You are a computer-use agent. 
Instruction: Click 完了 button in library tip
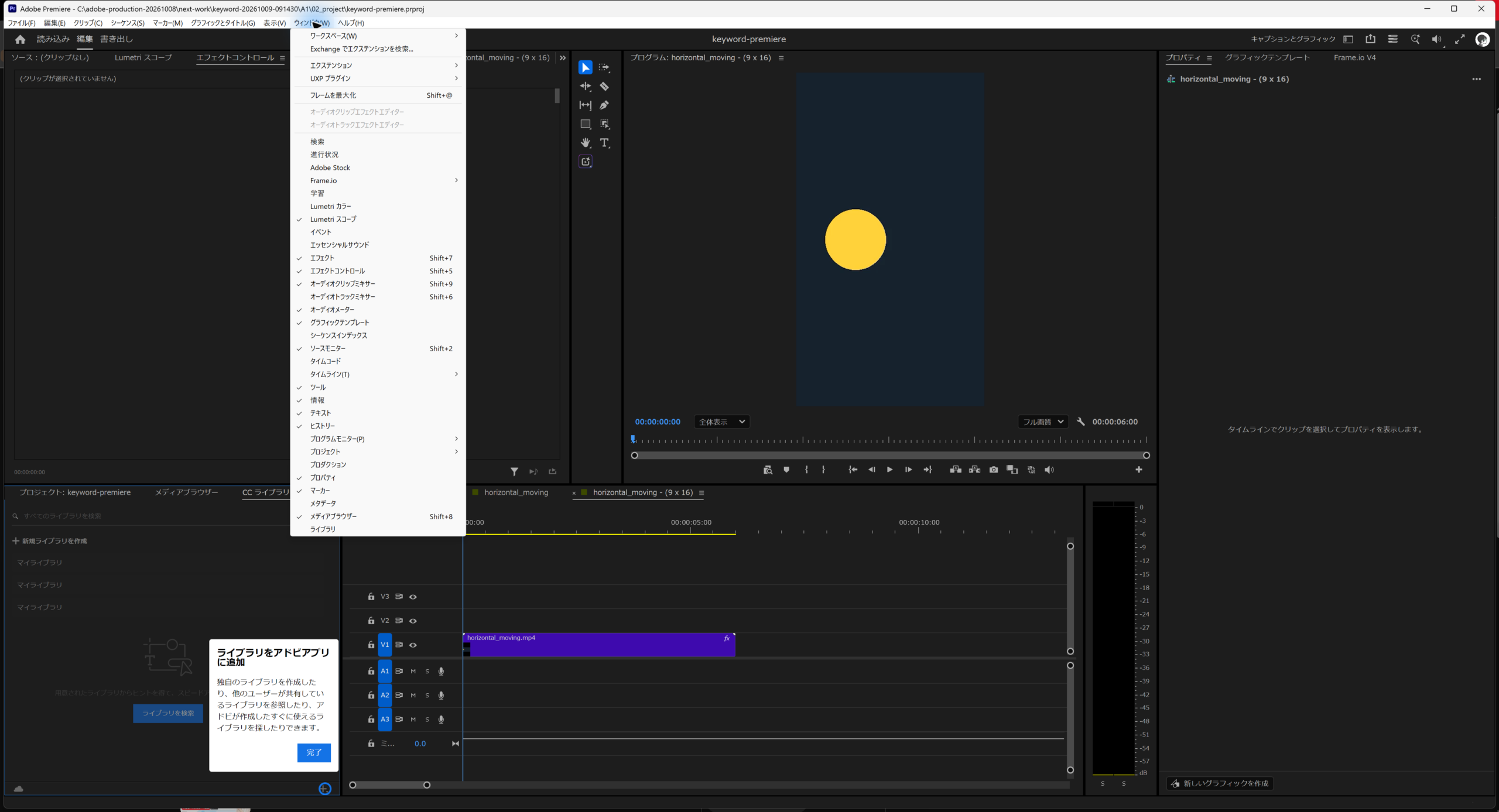click(x=314, y=753)
